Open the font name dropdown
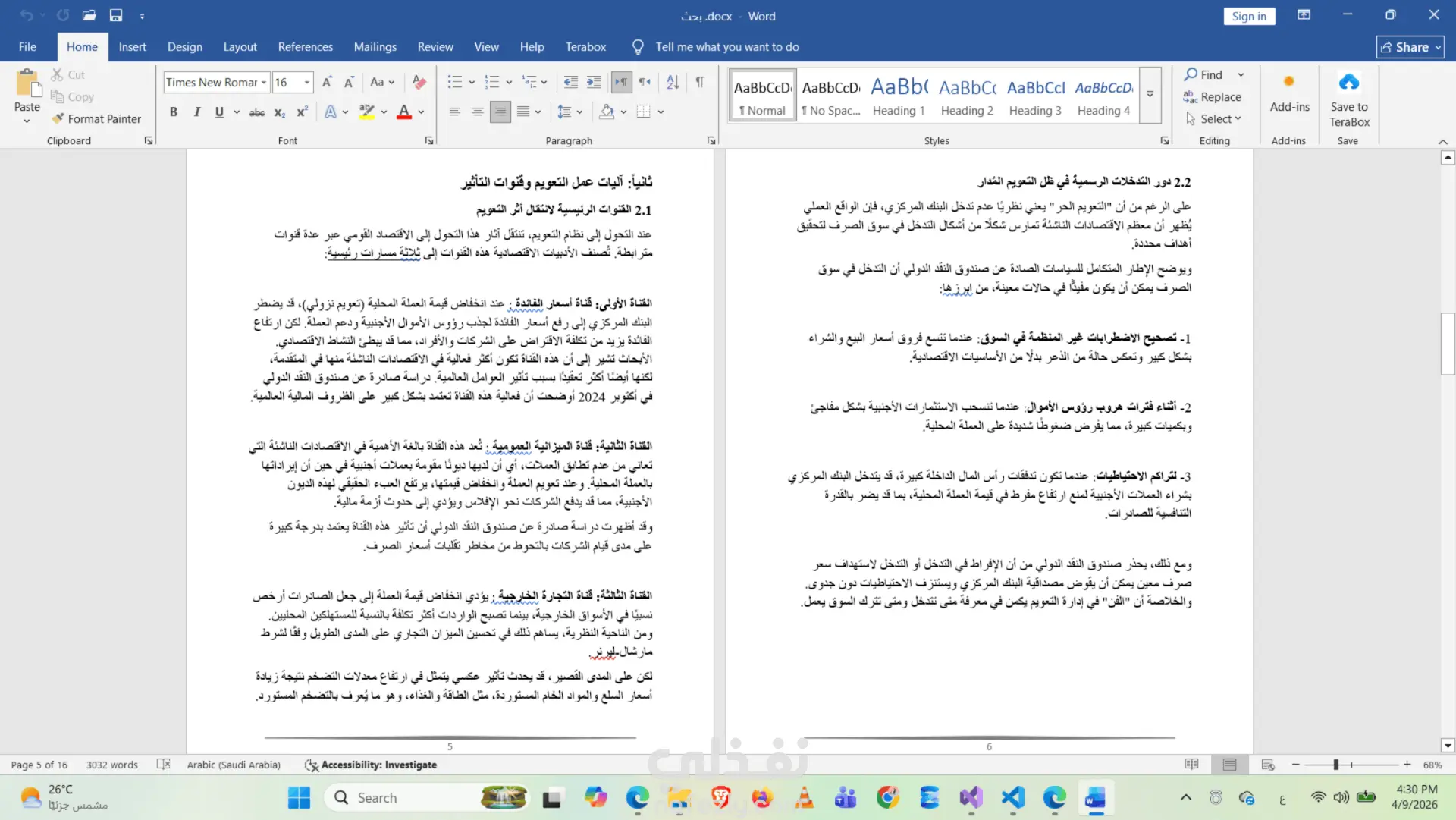 (x=264, y=82)
